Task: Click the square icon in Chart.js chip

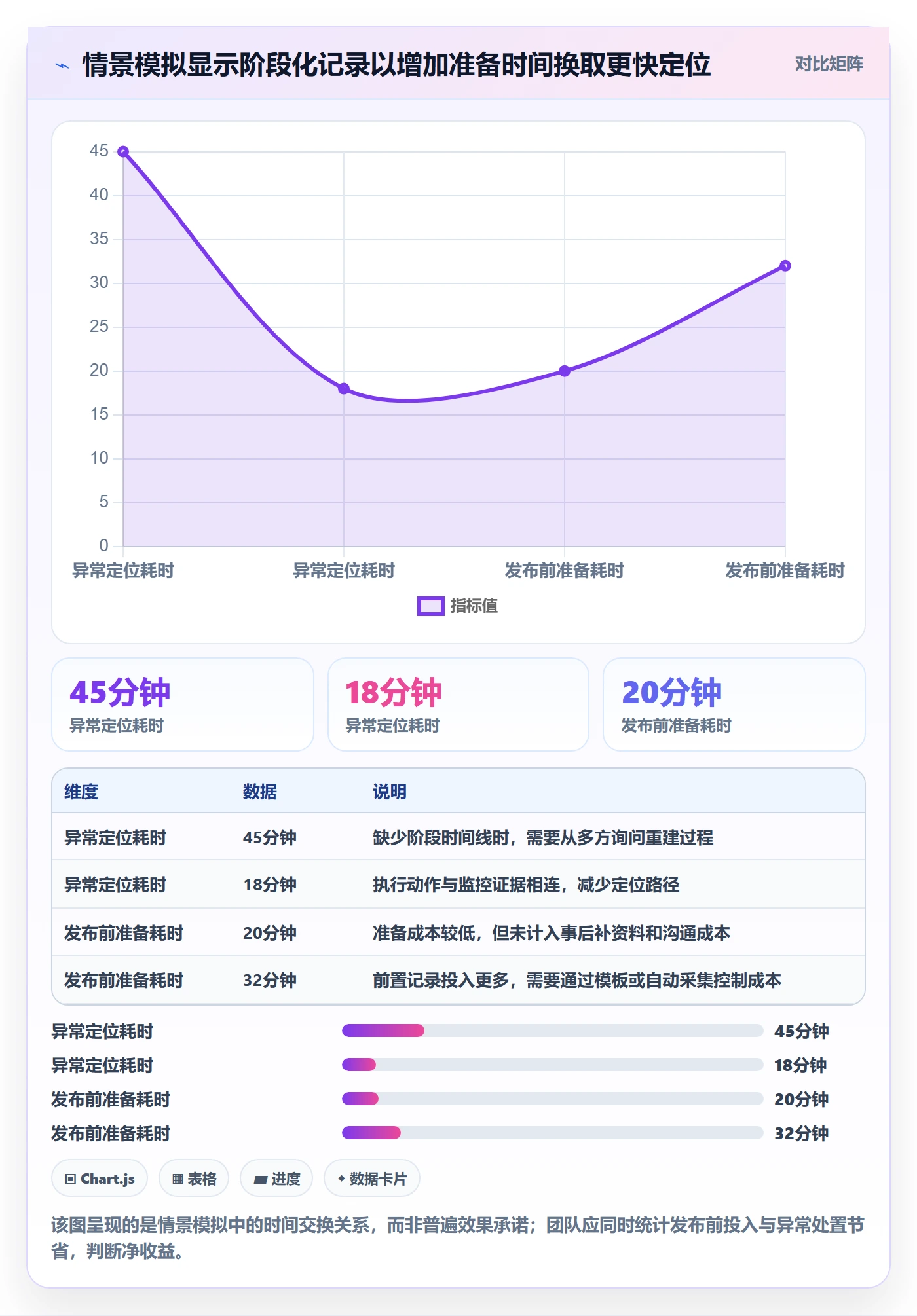Action: point(71,1180)
